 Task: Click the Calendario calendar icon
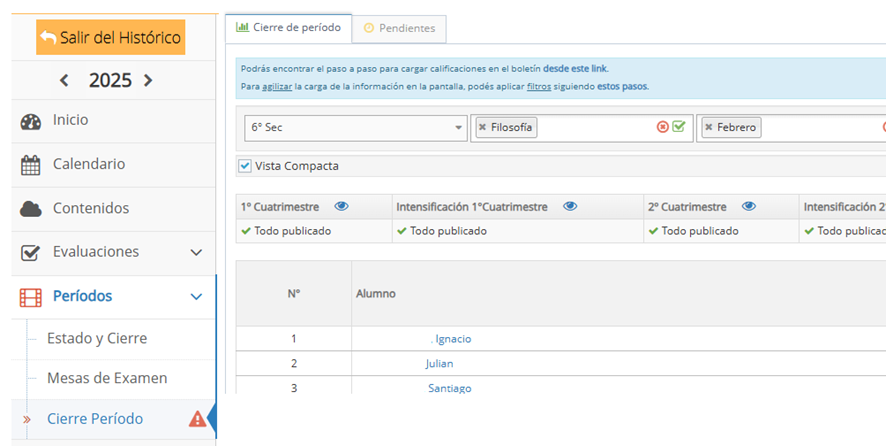[31, 165]
